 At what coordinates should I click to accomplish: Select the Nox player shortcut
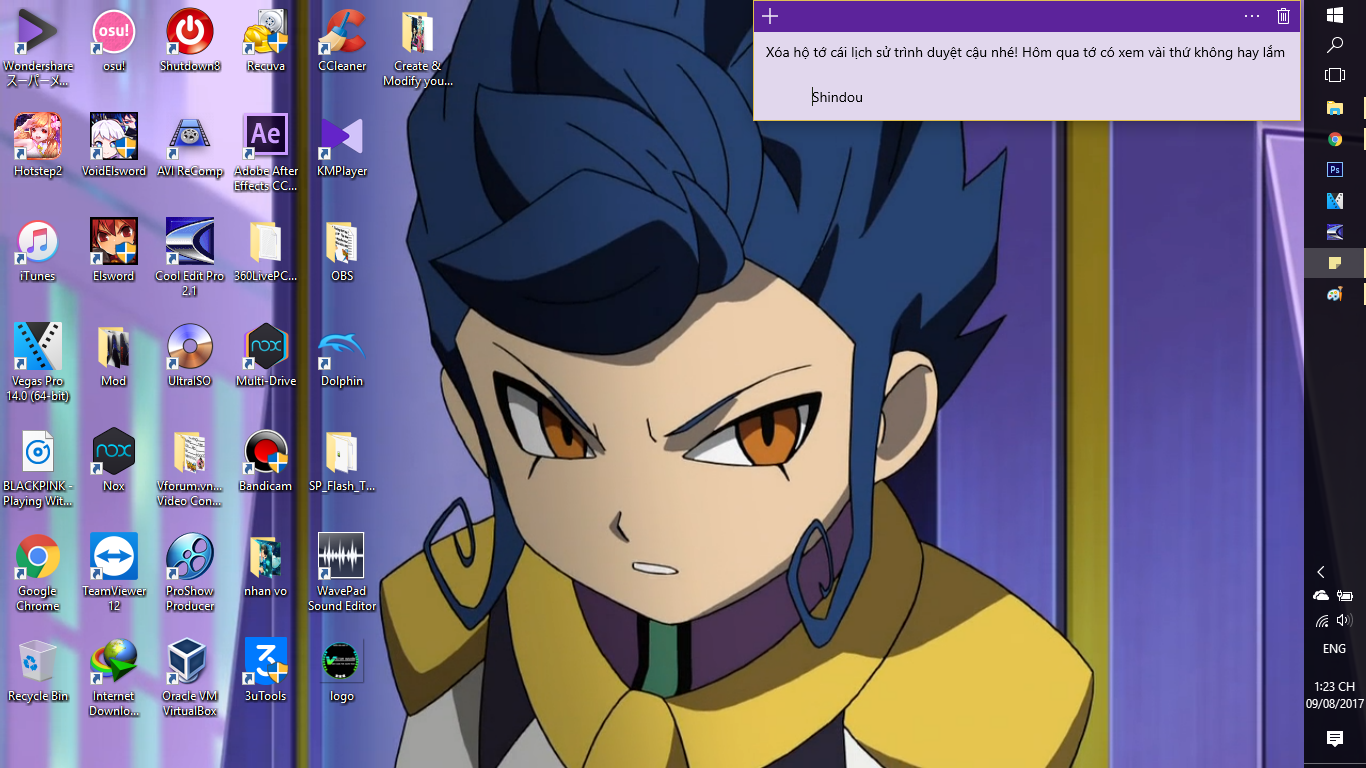point(114,461)
